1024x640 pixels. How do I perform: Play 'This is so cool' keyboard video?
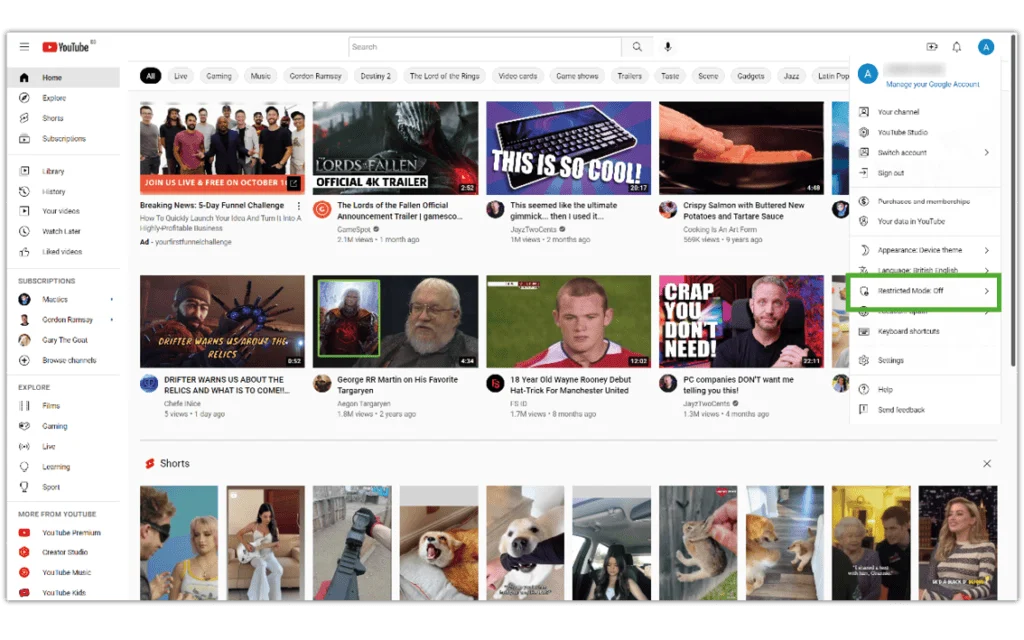[x=568, y=148]
